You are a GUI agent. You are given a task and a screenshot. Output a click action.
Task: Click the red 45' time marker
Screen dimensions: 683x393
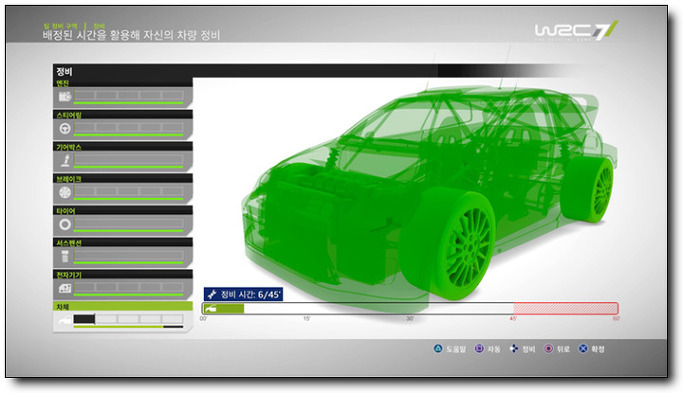pyautogui.click(x=513, y=318)
